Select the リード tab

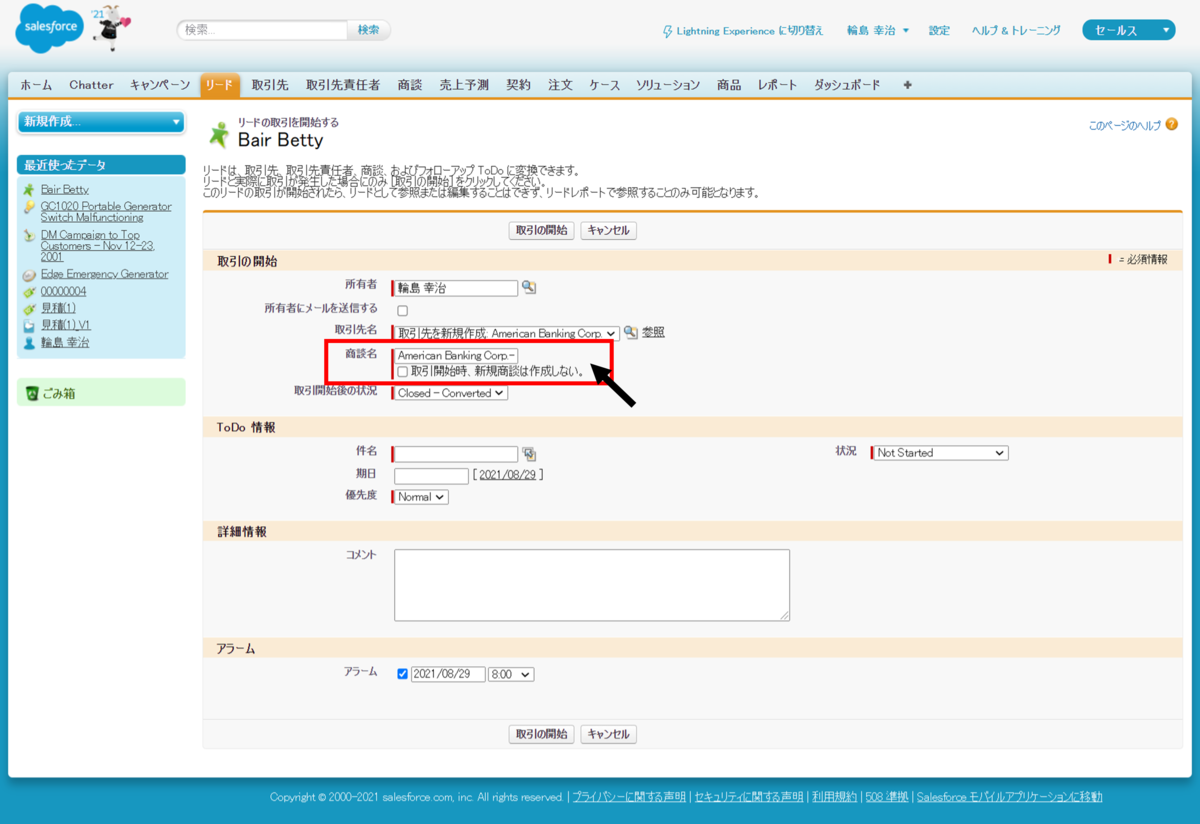220,85
